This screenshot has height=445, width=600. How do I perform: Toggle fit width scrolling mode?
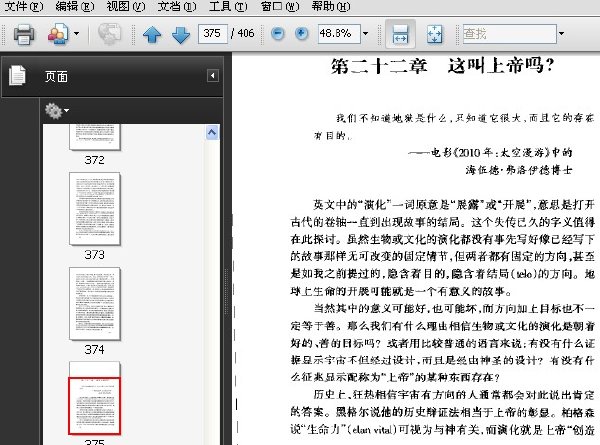pyautogui.click(x=400, y=34)
